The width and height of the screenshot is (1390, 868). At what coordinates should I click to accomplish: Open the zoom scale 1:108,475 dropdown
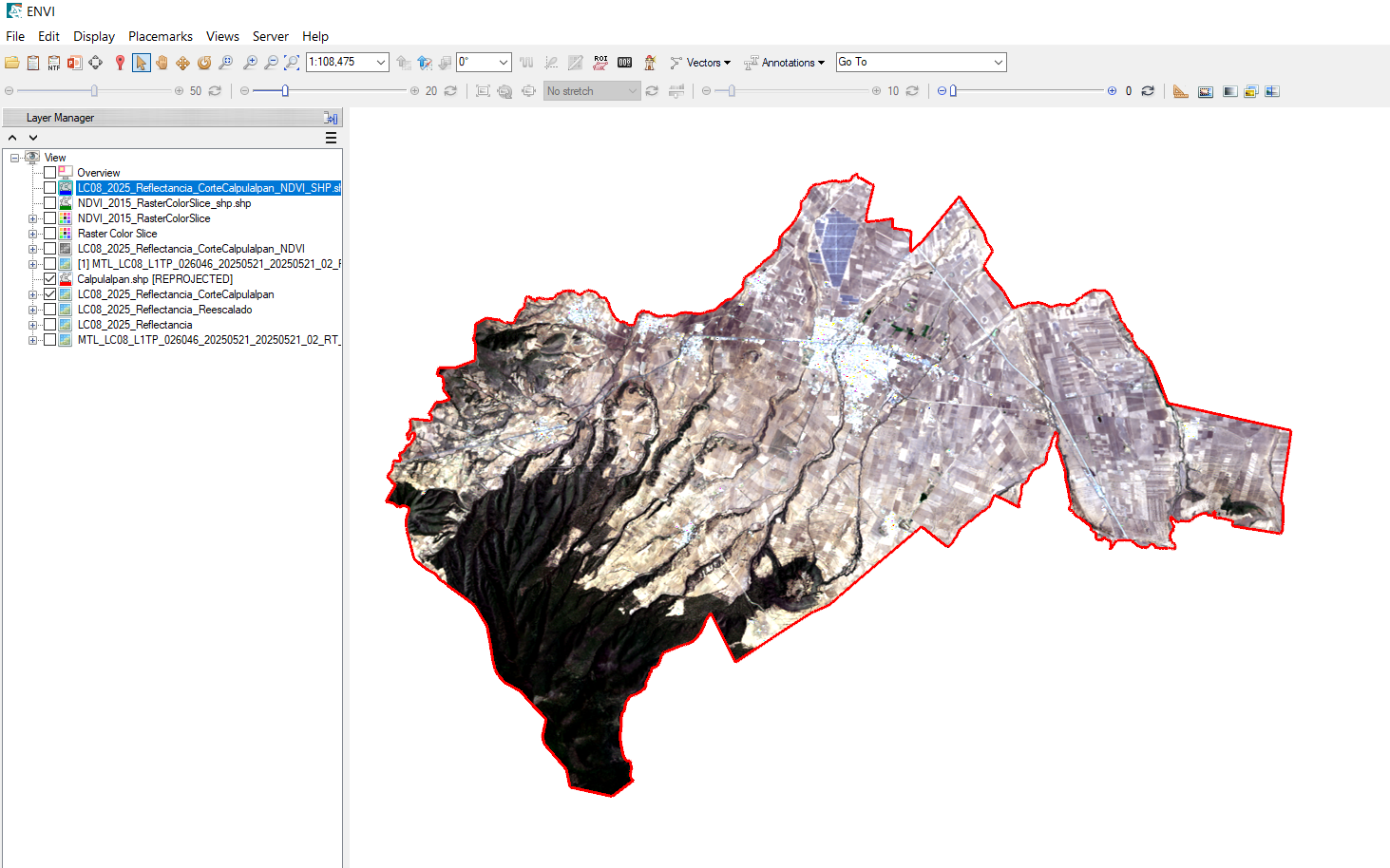click(380, 63)
